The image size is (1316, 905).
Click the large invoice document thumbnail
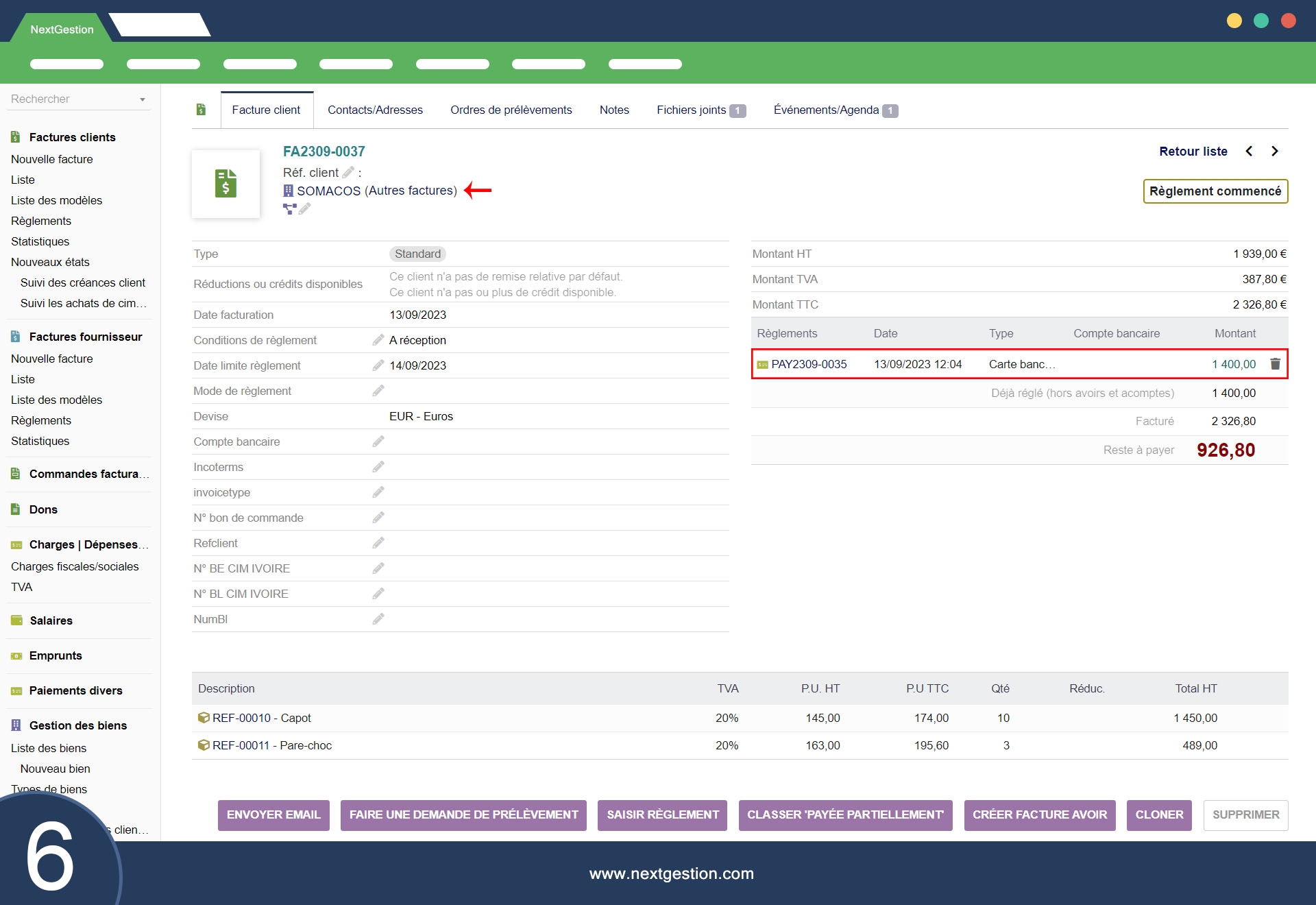coord(226,184)
